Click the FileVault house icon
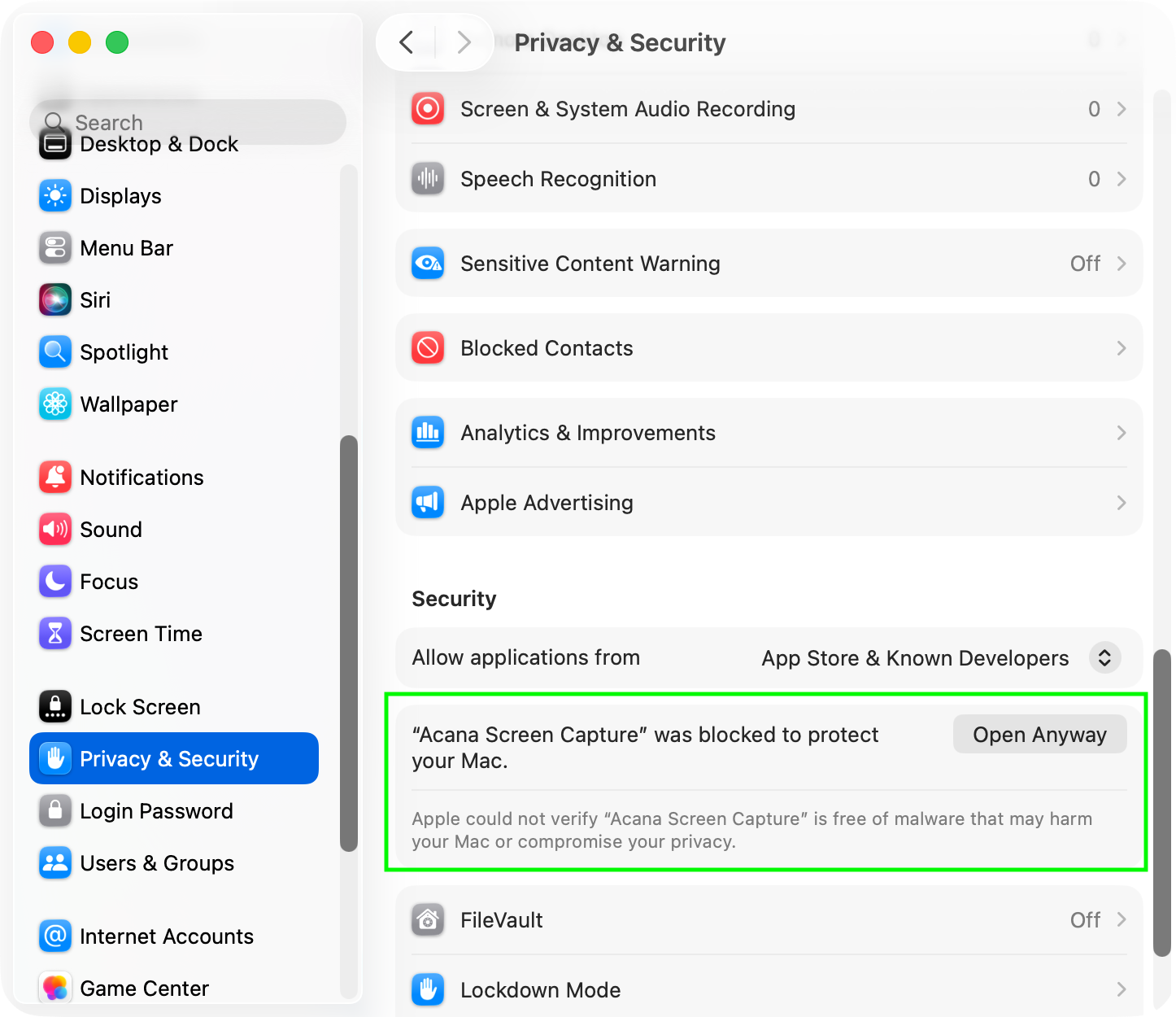1176x1017 pixels. (428, 920)
